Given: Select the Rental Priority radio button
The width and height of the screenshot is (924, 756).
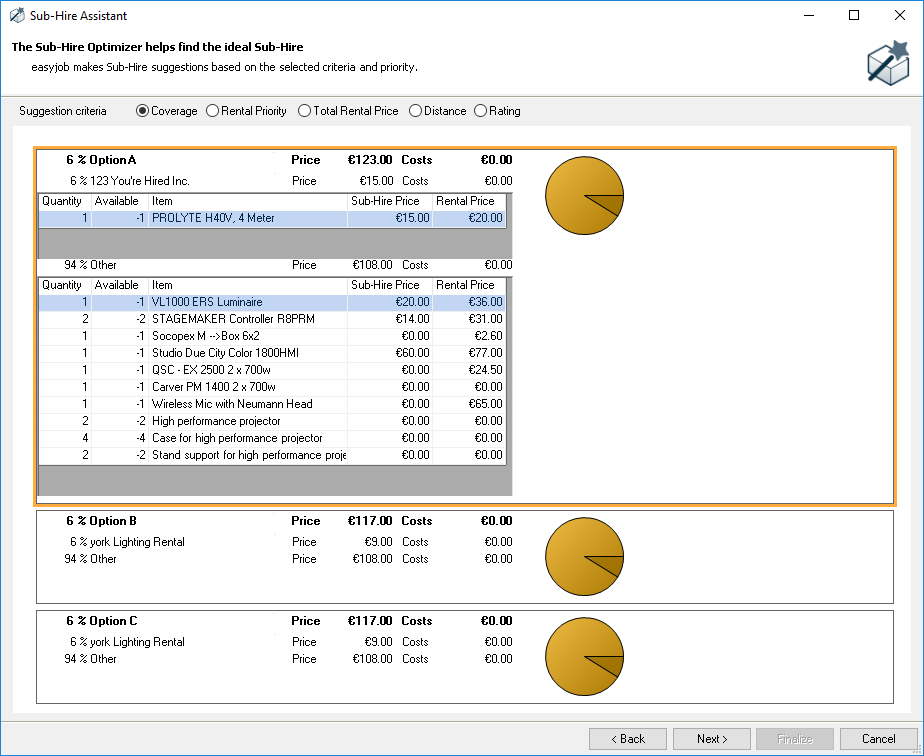Looking at the screenshot, I should pos(213,111).
